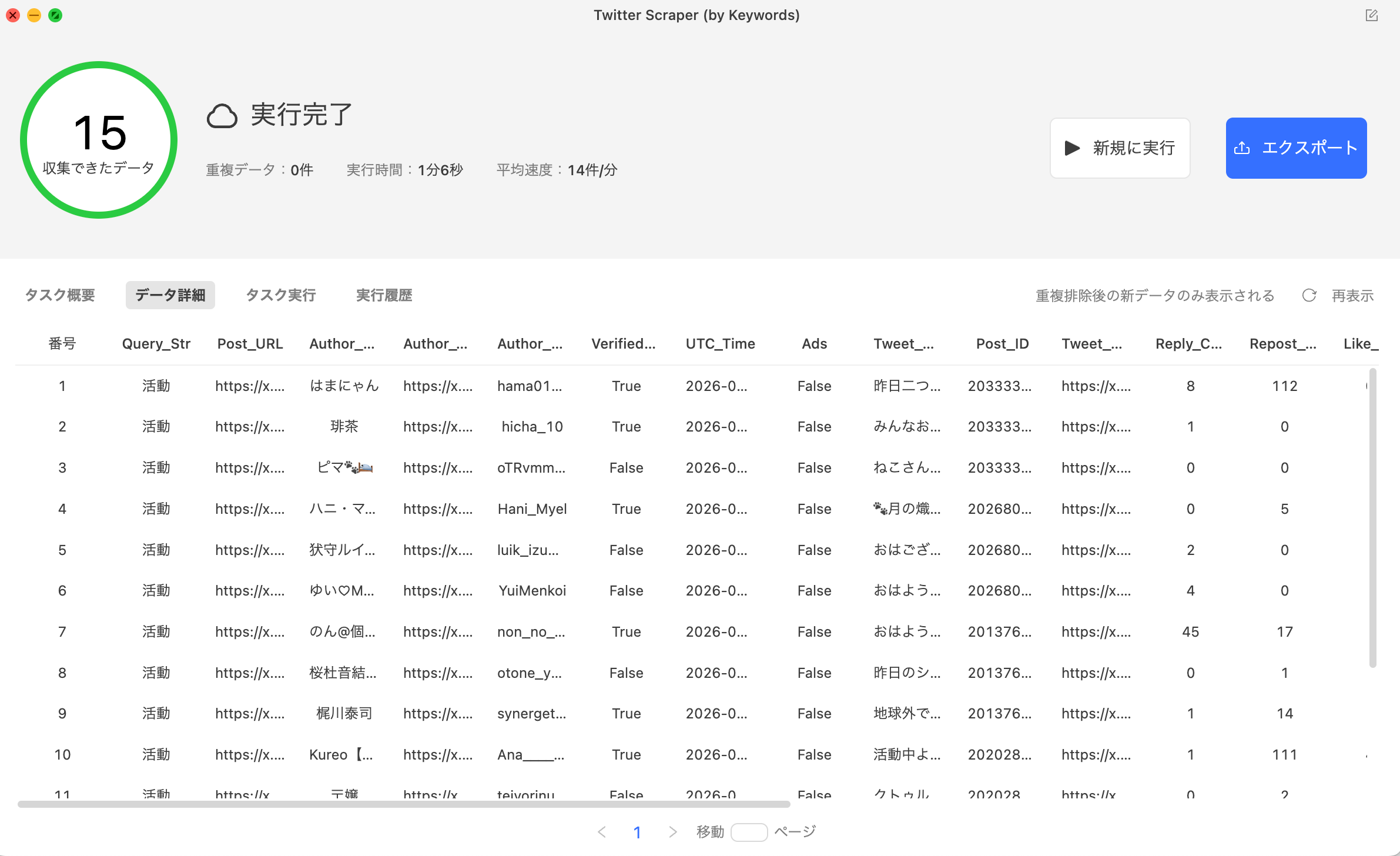Open the 実行履歴 tab
Screen dimensions: 1400x856
click(x=384, y=295)
